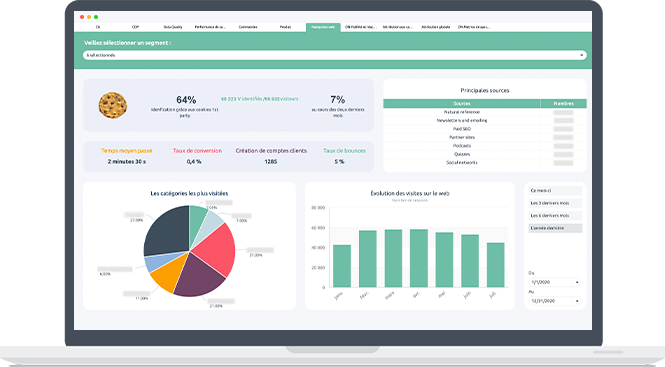Click the 'Principales sources' title
Screen dimensions: 665x367
(485, 90)
